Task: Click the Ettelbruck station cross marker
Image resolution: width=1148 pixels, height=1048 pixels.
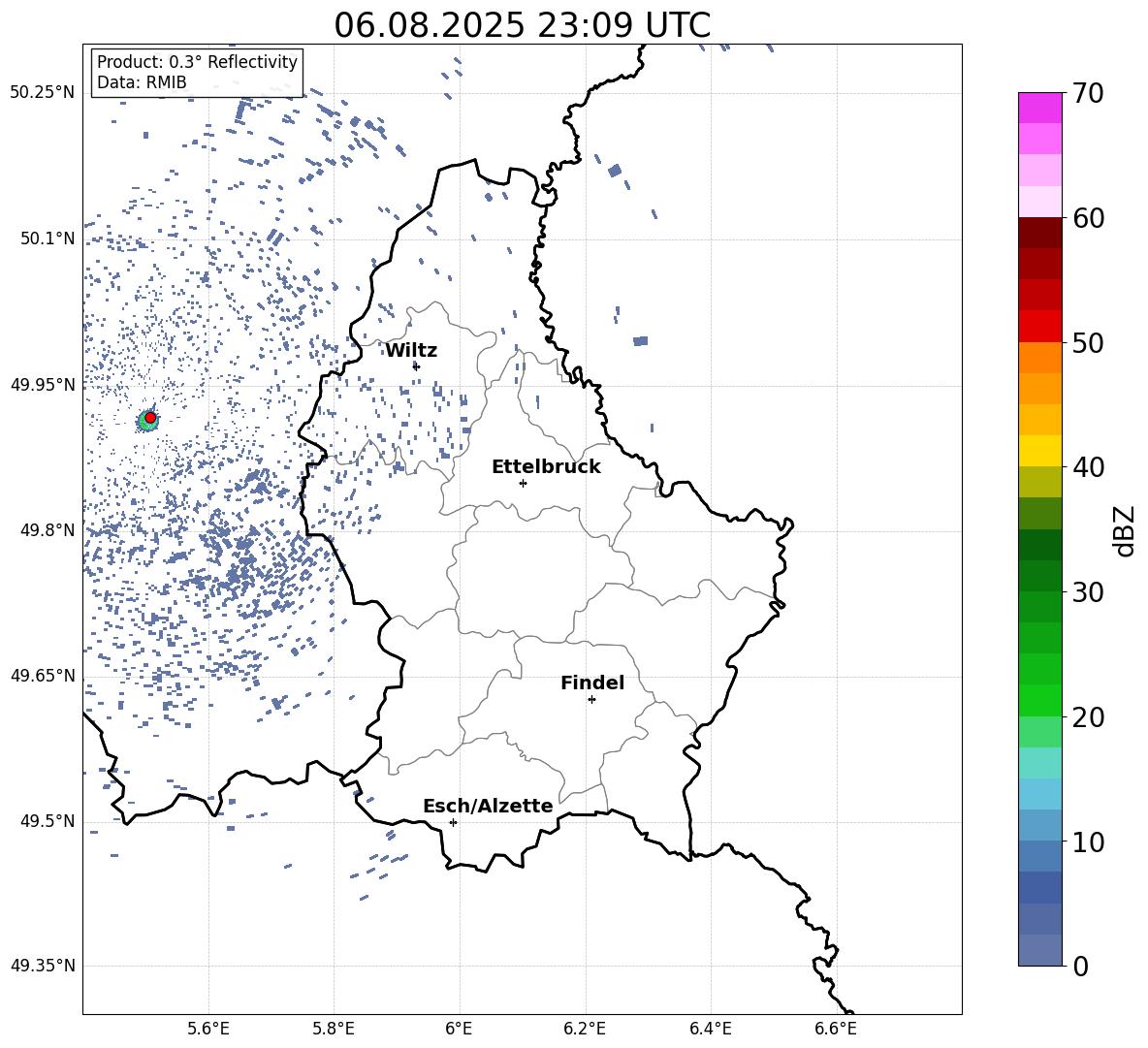Action: point(523,483)
